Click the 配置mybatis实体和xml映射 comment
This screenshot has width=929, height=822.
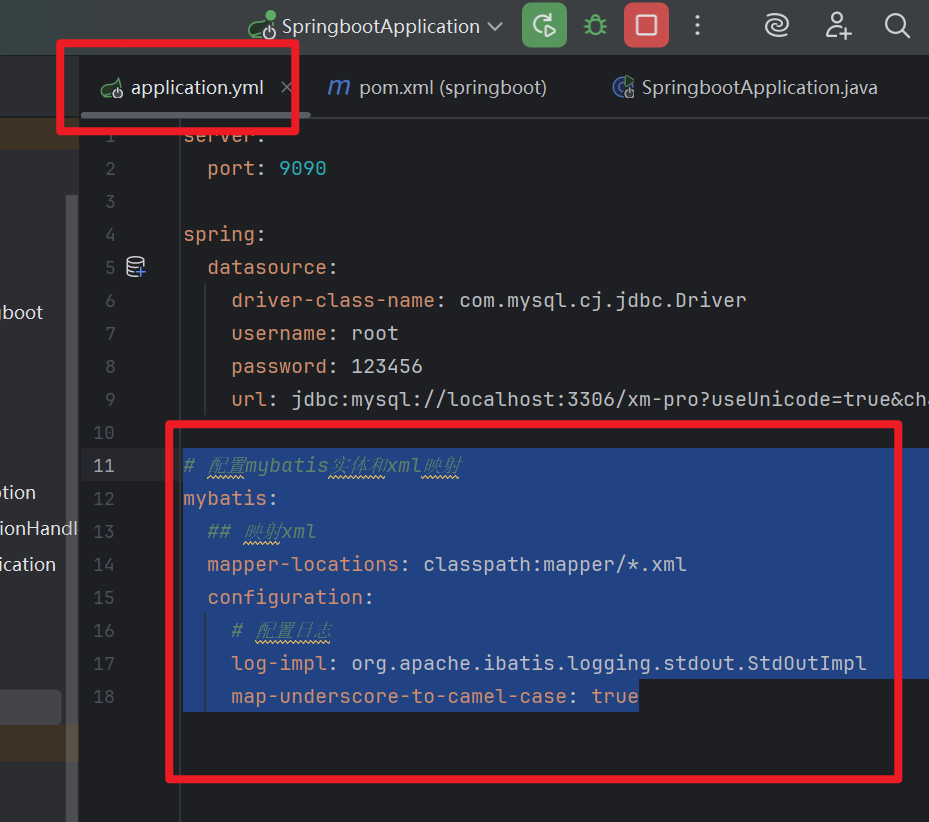pos(322,466)
